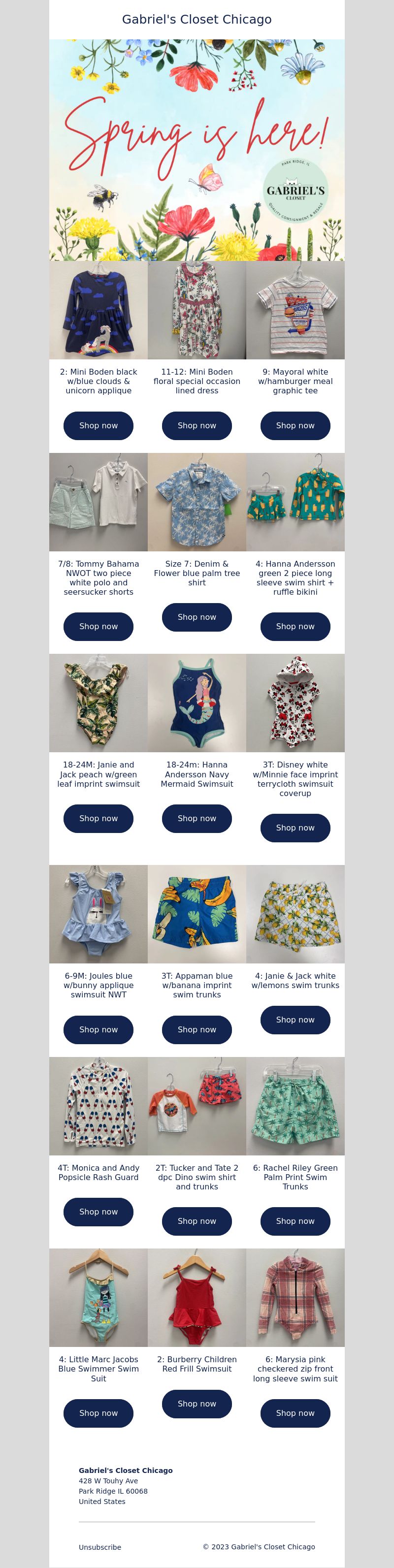Image resolution: width=394 pixels, height=1568 pixels.
Task: View the Rachel Riley green palm trunks photo
Action: pos(295,1106)
